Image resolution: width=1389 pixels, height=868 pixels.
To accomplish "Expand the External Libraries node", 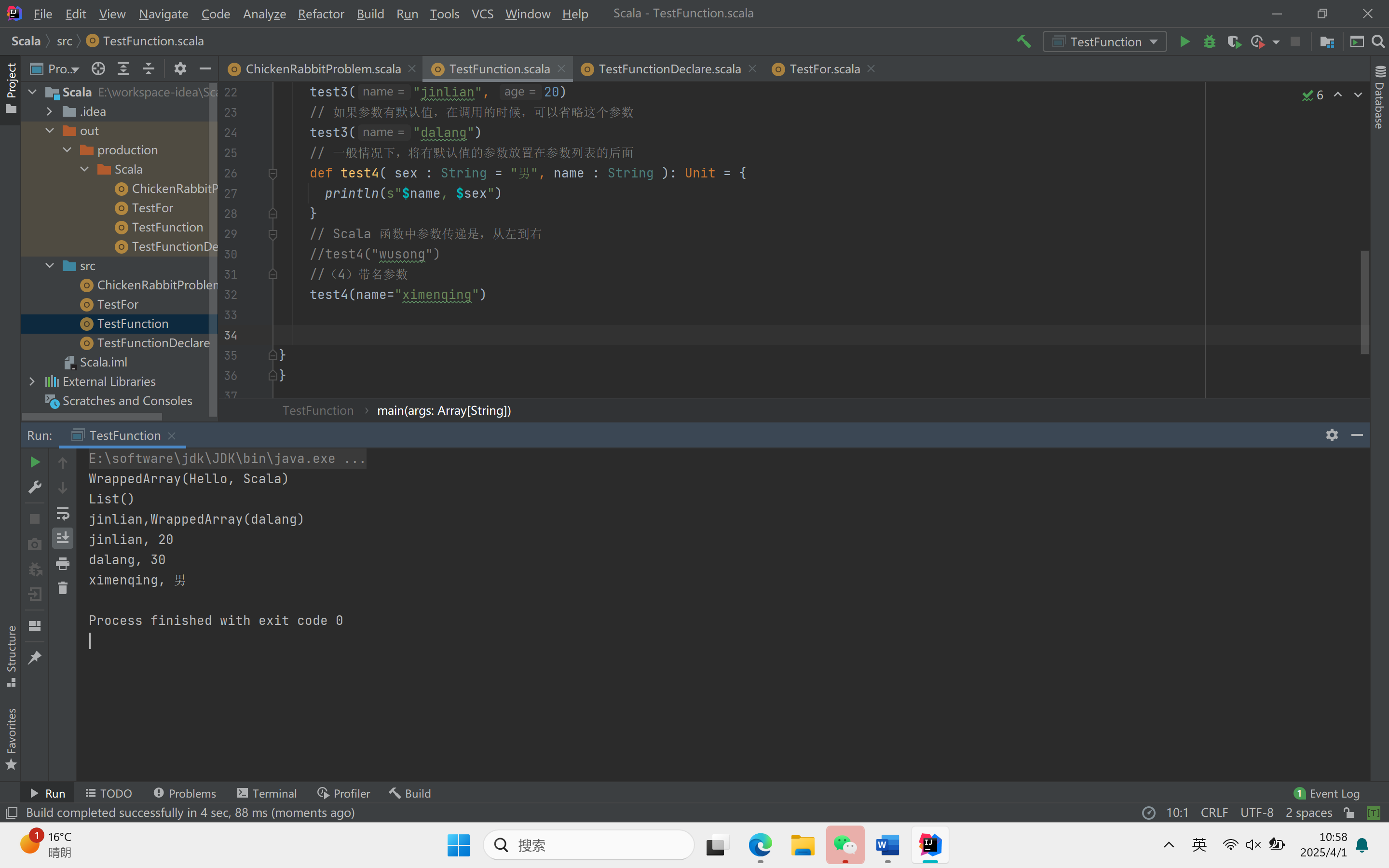I will pos(32,381).
